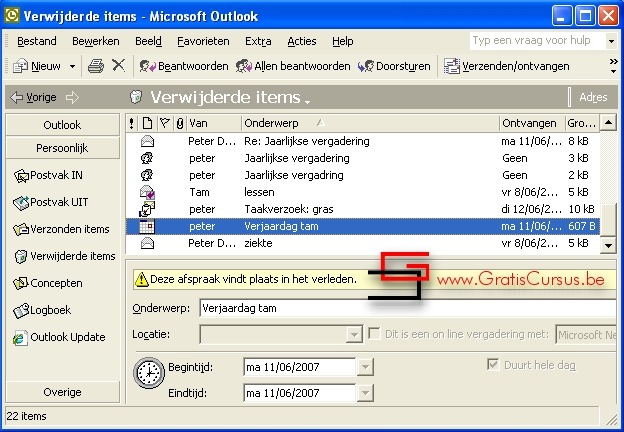Click icon of Jaarlijkse vergadering meeting row
624x432 pixels.
pyautogui.click(x=147, y=158)
